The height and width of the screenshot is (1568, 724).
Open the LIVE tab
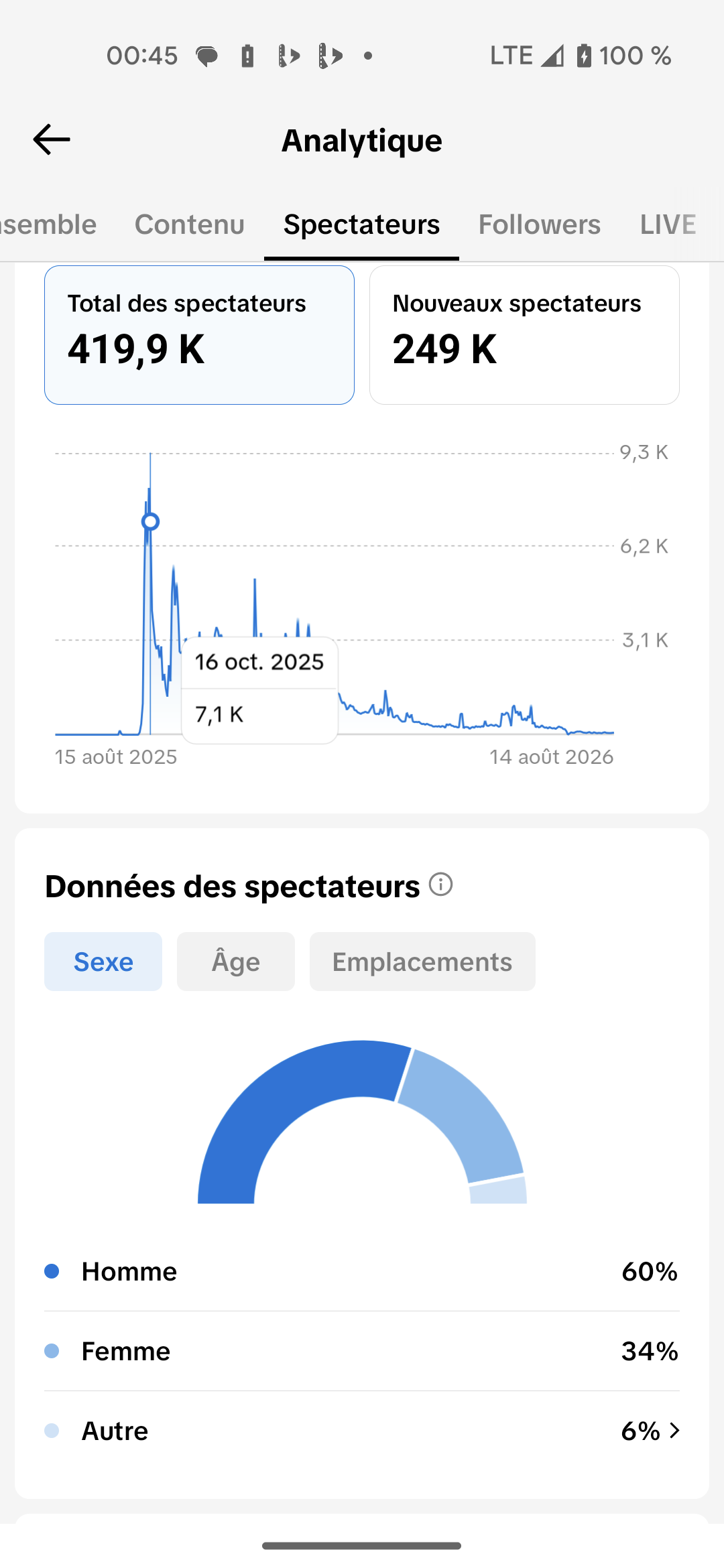coord(668,224)
